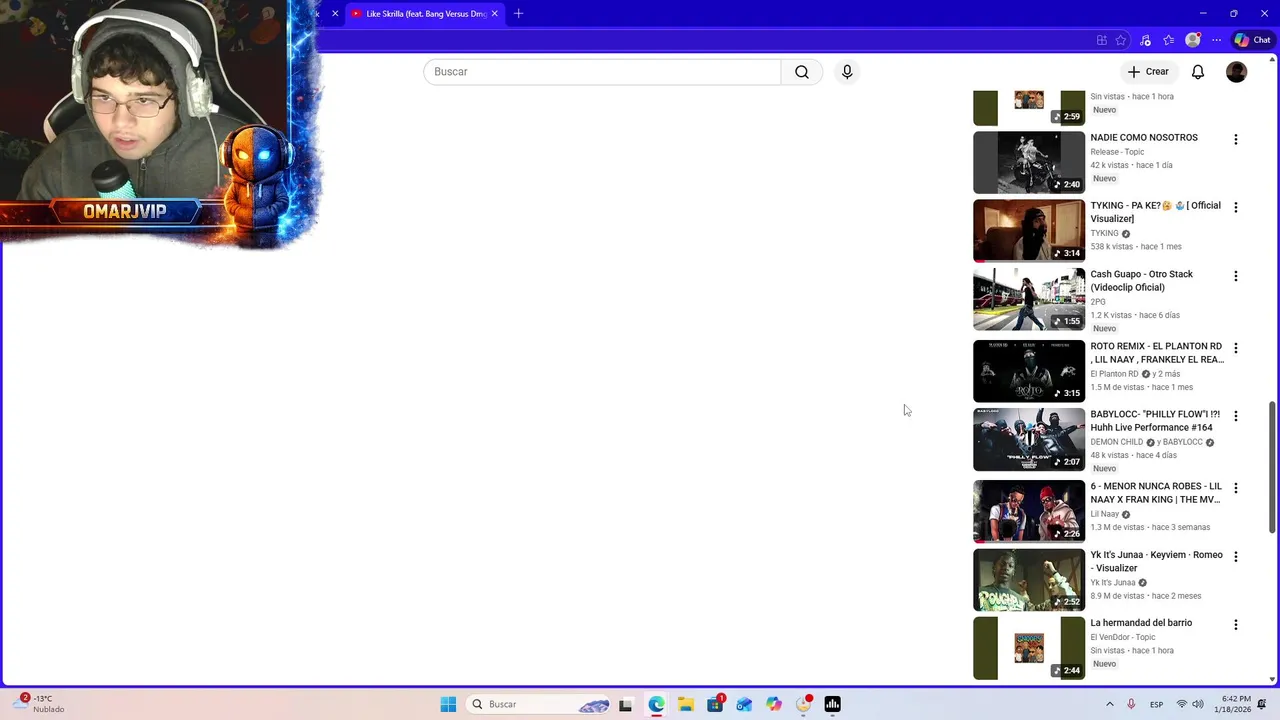Click the taskbar Buscar search box
Viewport: 1280px width, 720px height.
coord(540,704)
